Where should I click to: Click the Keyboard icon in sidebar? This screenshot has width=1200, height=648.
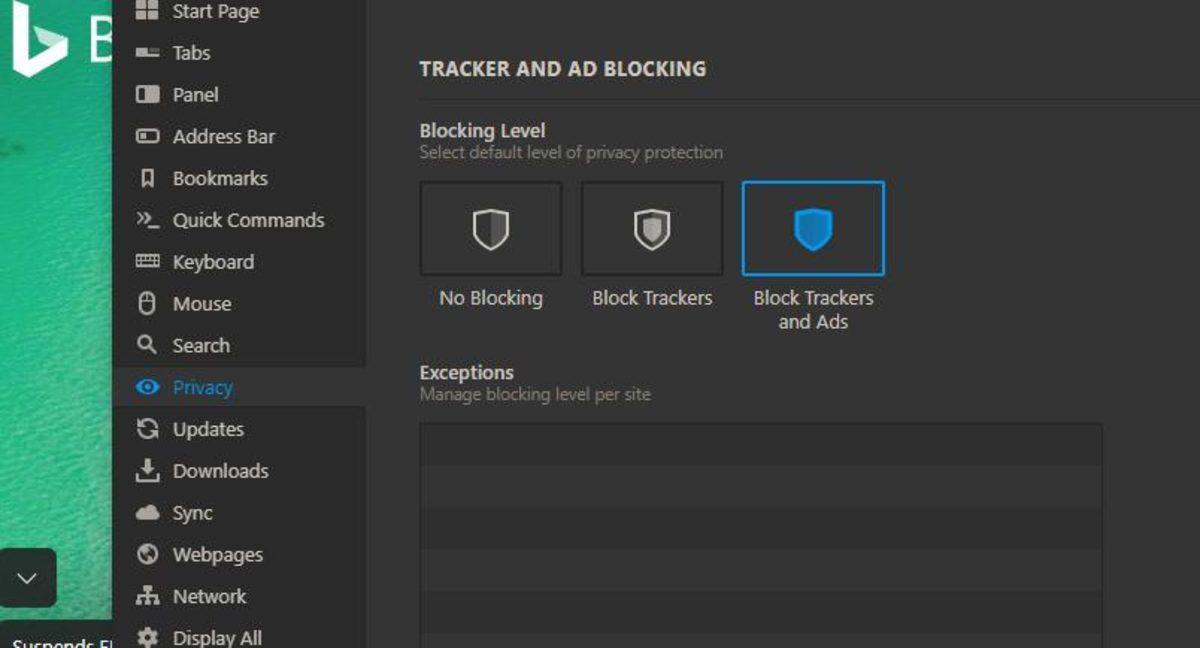pos(148,262)
